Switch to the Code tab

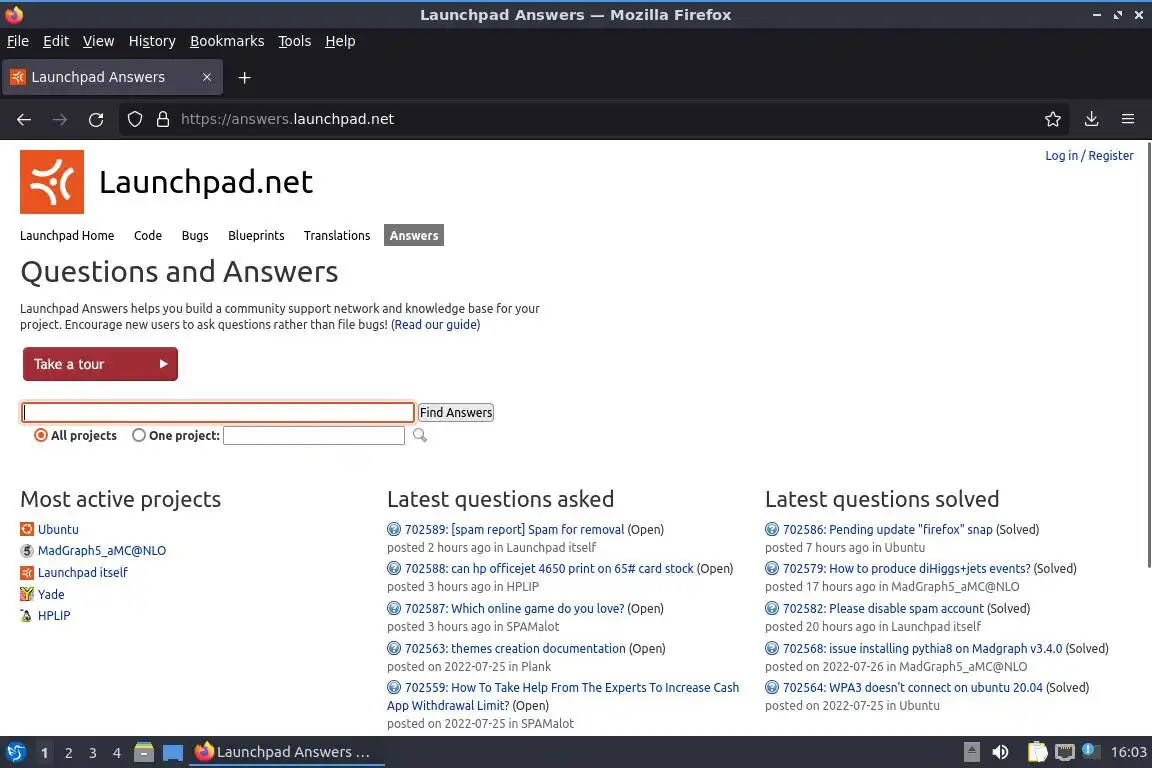(148, 235)
